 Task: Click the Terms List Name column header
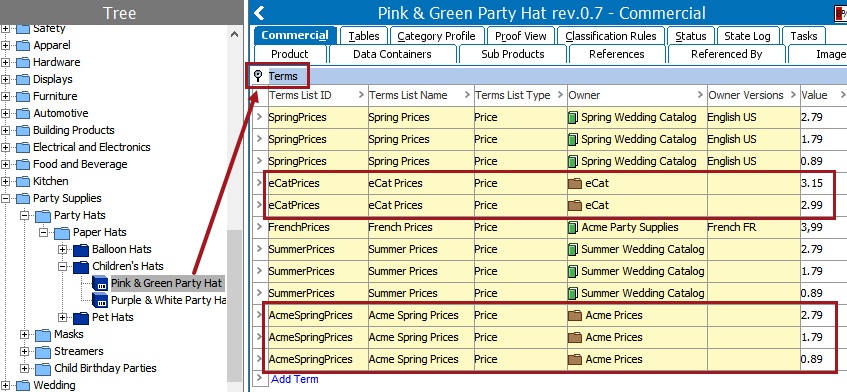click(421, 96)
